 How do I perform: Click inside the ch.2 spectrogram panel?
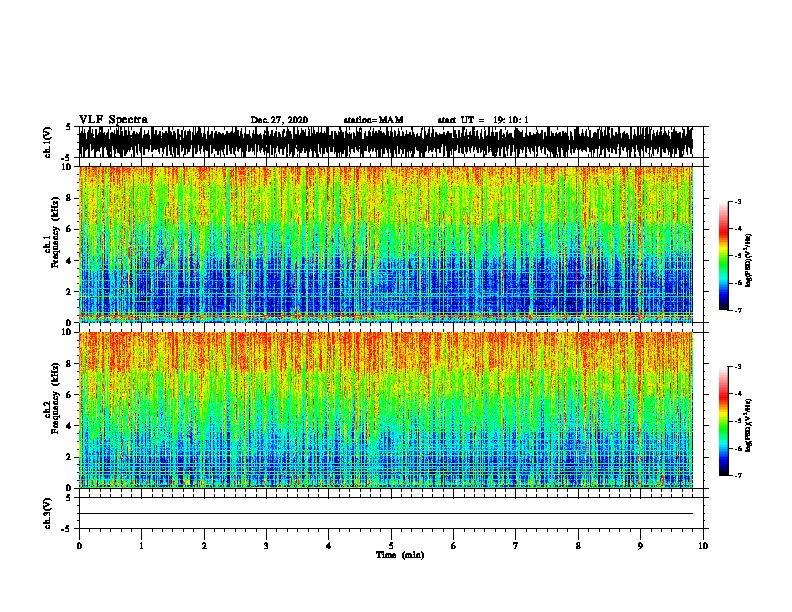(x=386, y=410)
